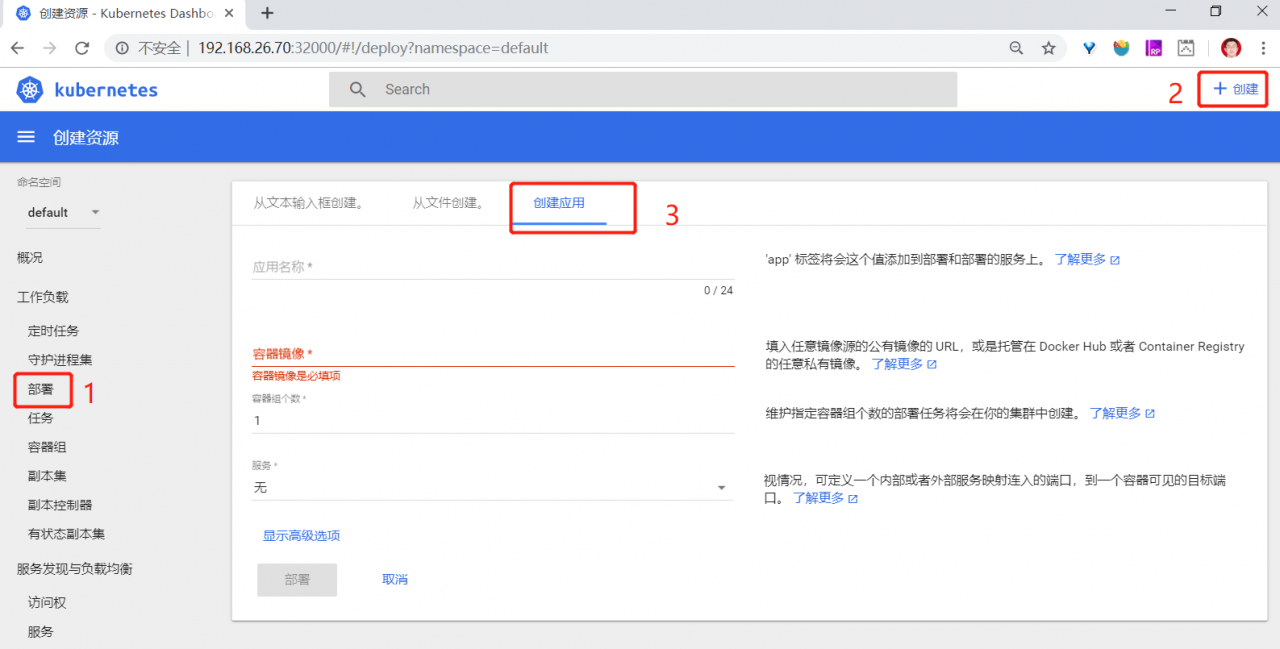Select 守护进程集 in the sidebar

(x=60, y=360)
